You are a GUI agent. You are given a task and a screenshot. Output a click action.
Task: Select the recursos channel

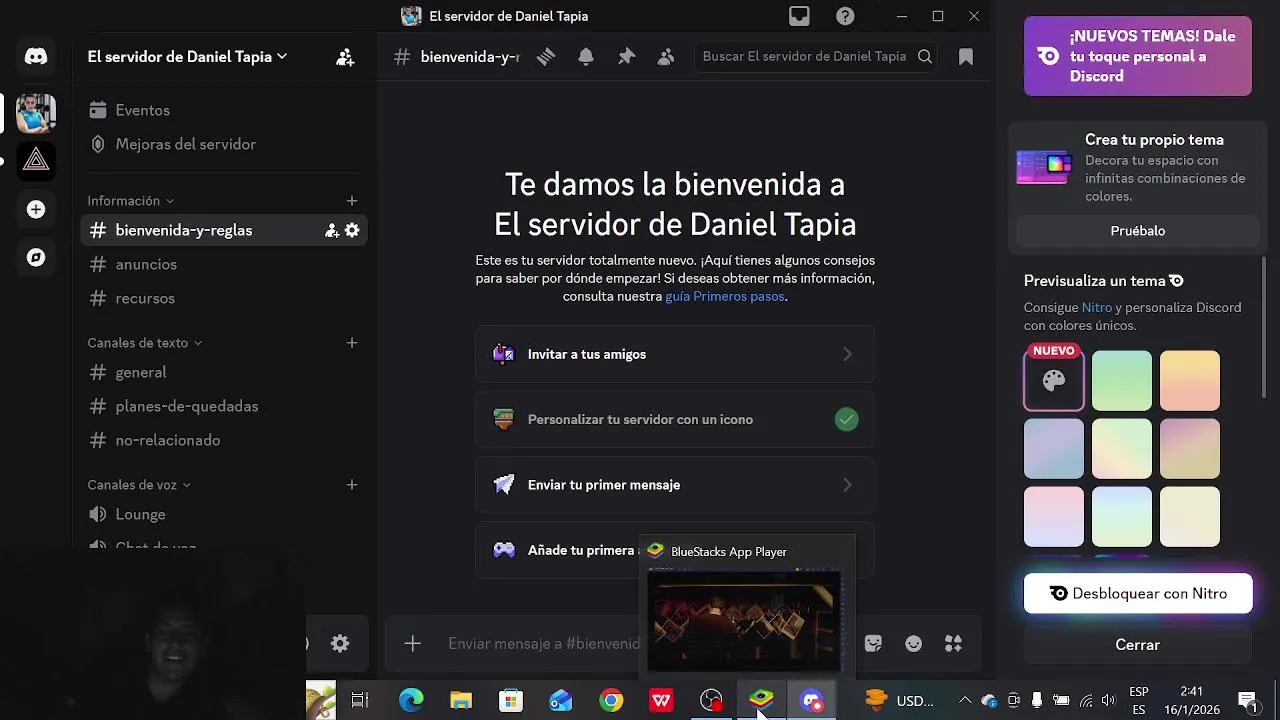(224, 298)
